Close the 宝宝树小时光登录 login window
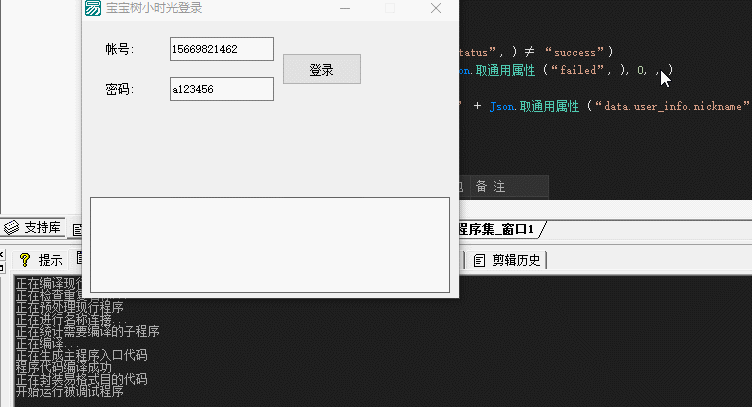The image size is (752, 407). tap(435, 9)
